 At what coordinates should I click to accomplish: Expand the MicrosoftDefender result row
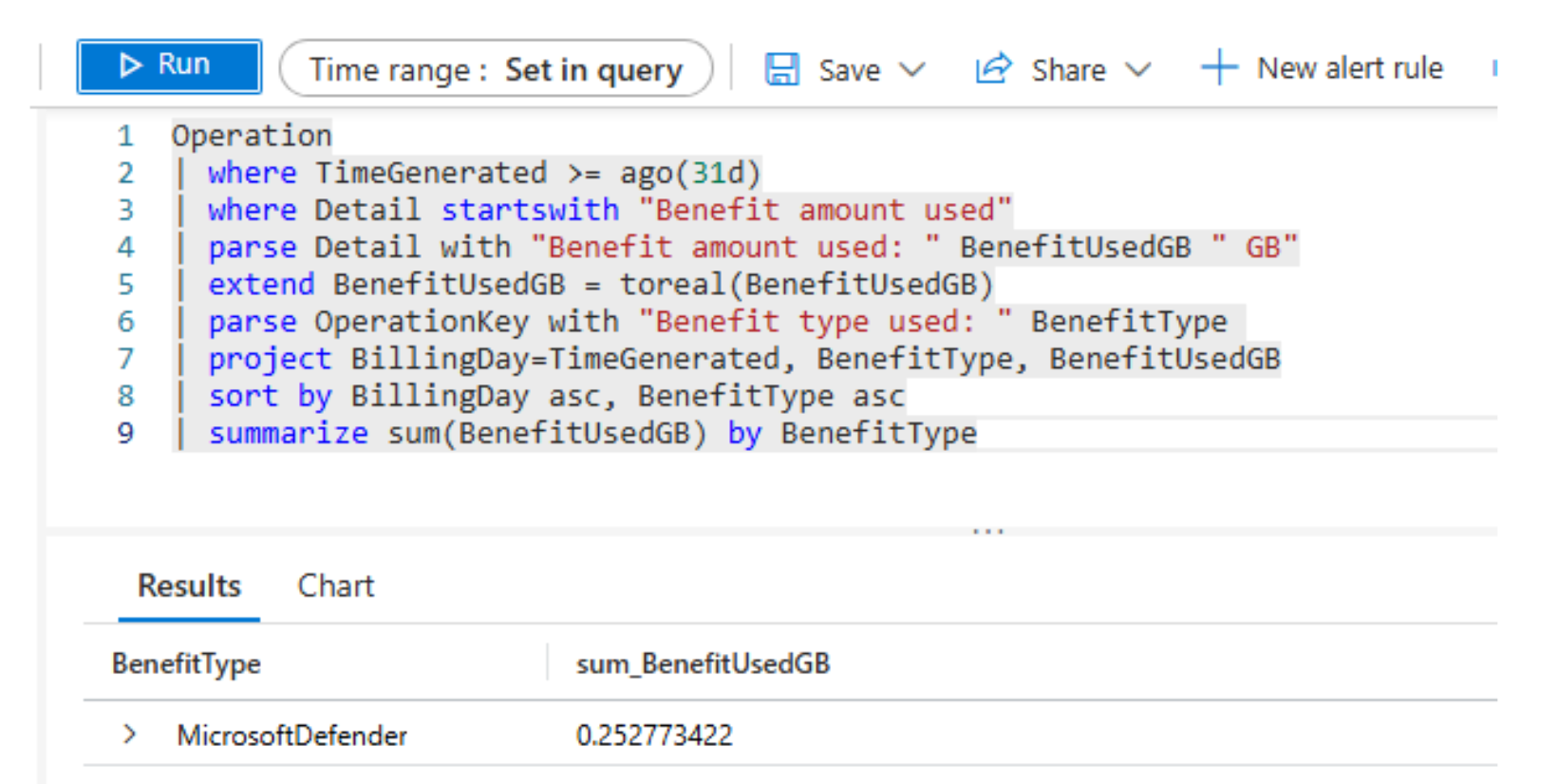point(130,735)
